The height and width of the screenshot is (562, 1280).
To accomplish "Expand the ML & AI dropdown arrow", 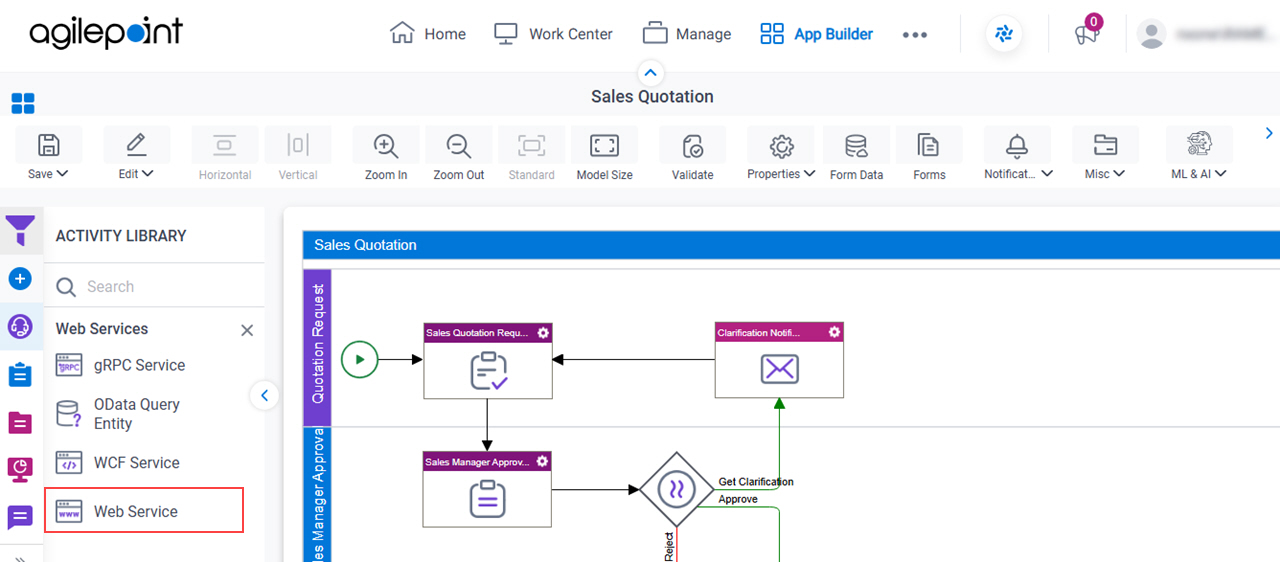I will (1221, 173).
